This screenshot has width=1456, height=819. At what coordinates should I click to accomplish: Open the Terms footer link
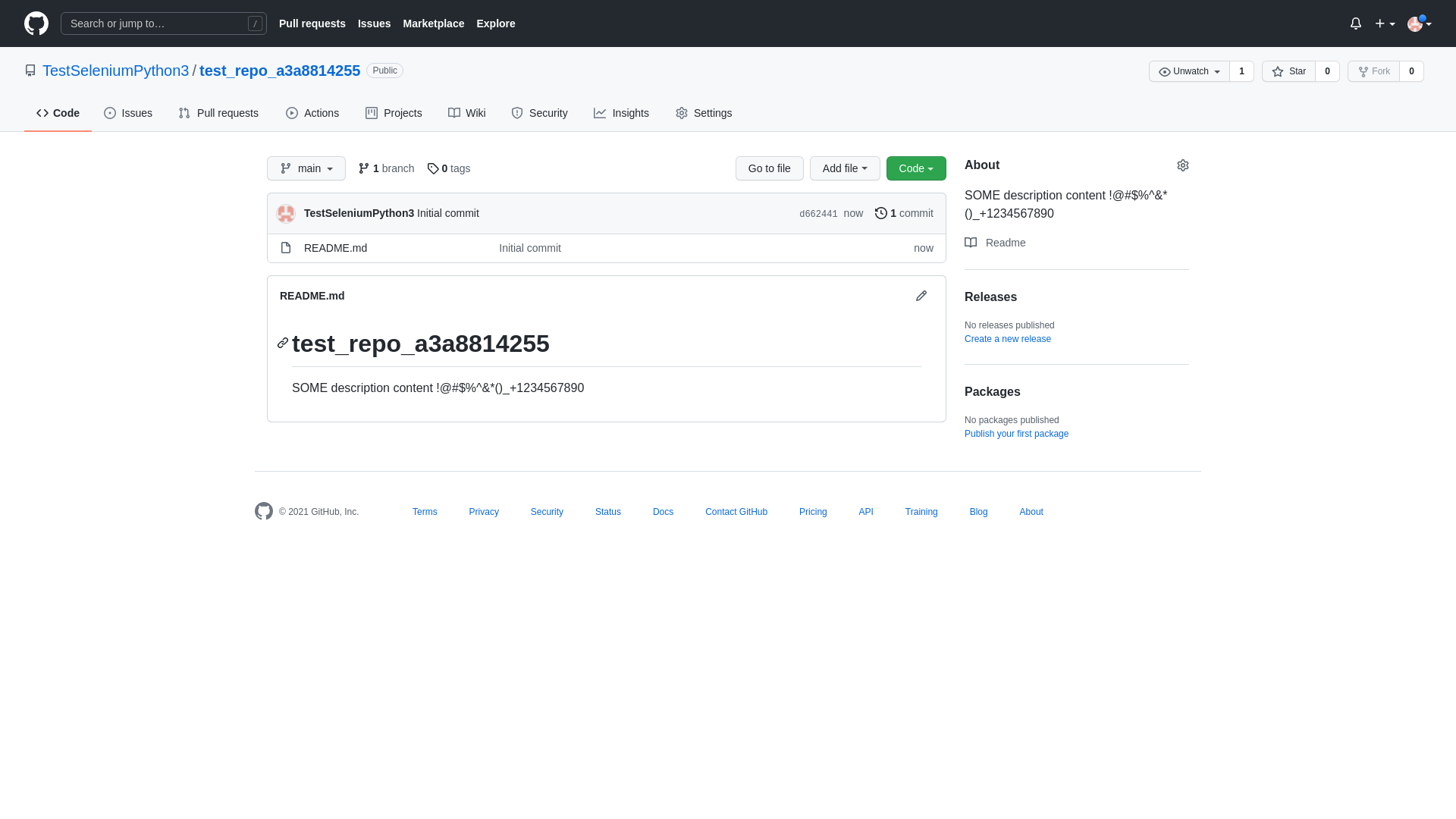click(425, 512)
